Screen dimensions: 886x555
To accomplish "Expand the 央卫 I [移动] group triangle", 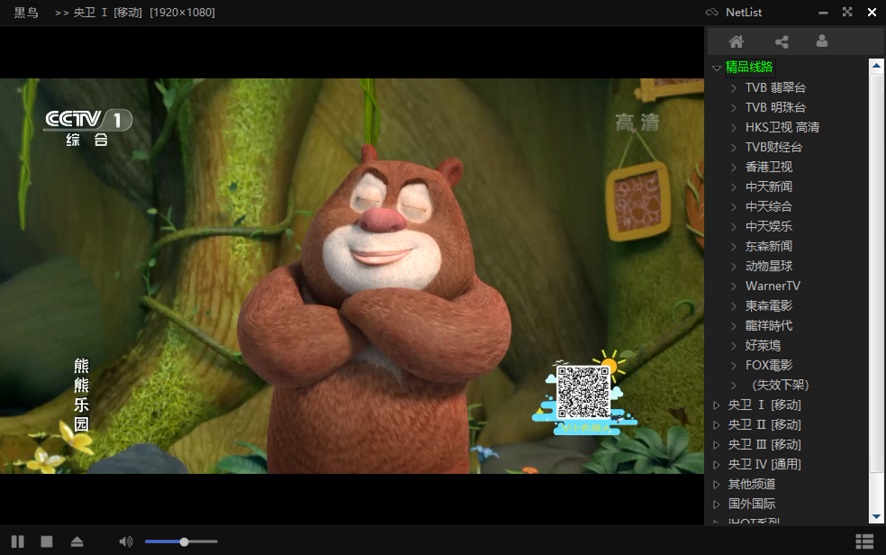I will pyautogui.click(x=716, y=405).
